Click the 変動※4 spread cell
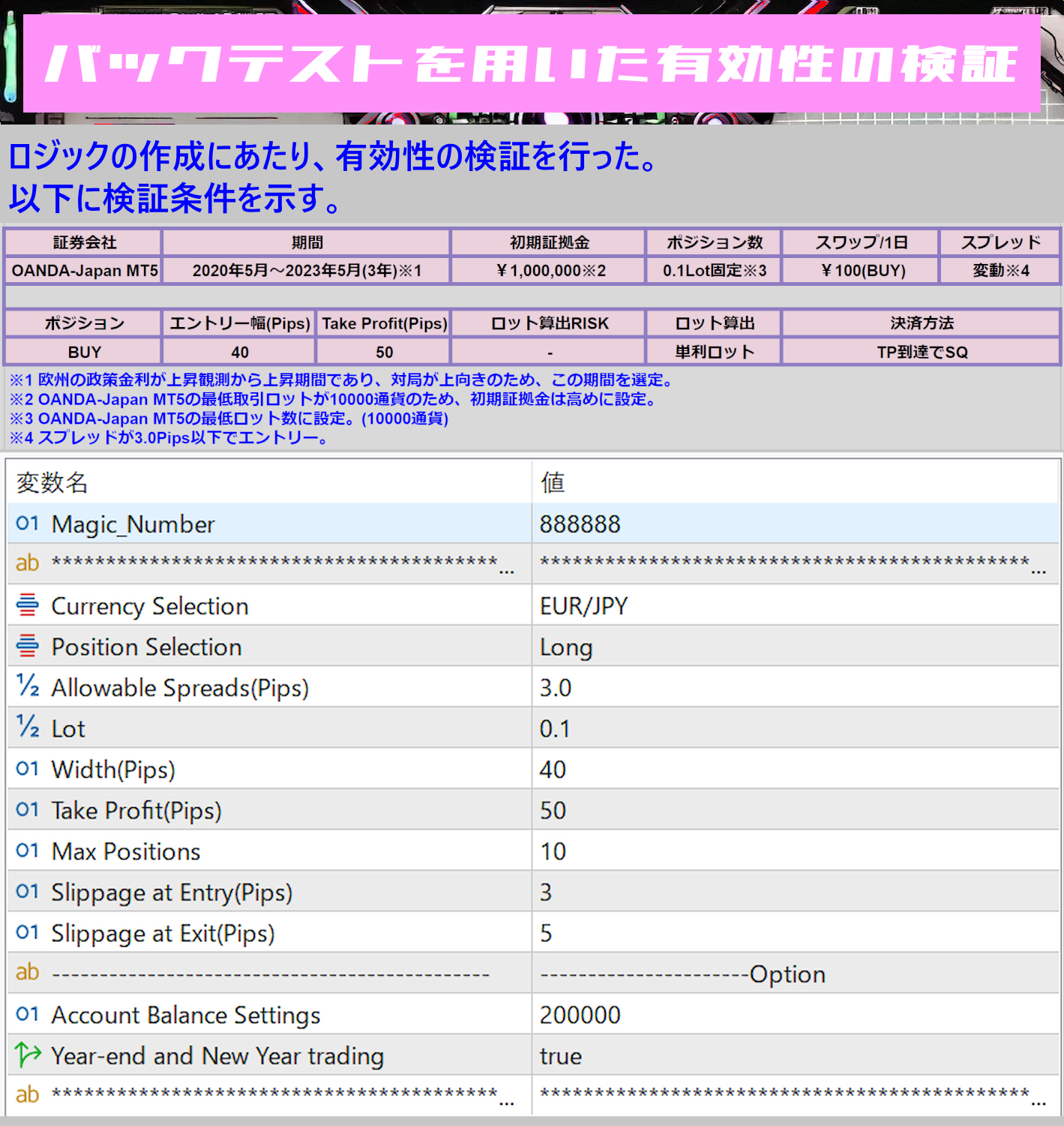 (1001, 270)
